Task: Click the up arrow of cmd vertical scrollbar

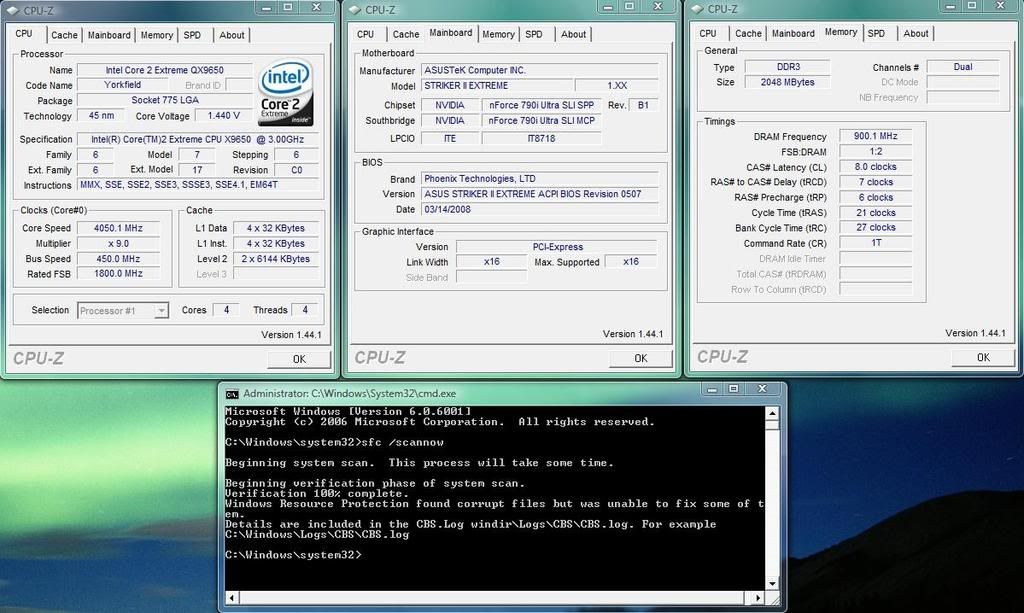Action: click(x=772, y=413)
